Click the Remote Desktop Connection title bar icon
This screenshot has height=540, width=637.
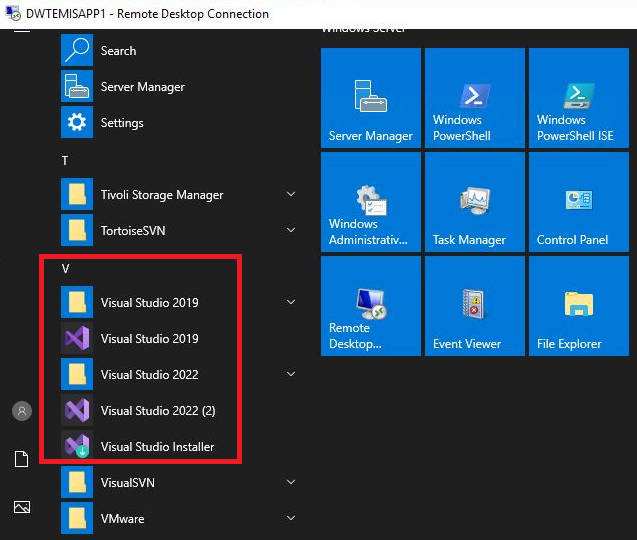(13, 13)
